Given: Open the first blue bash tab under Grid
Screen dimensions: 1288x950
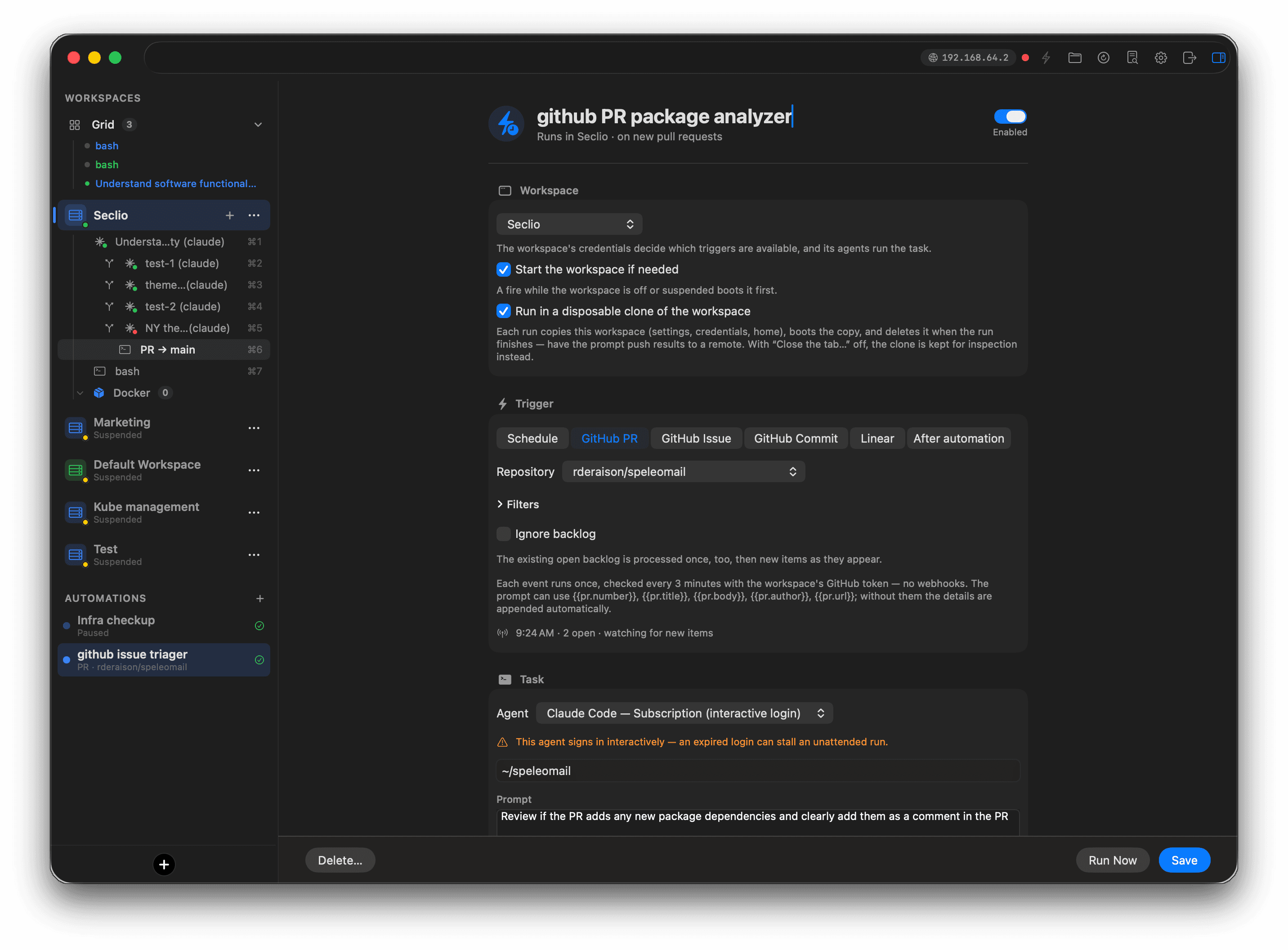Looking at the screenshot, I should 107,146.
